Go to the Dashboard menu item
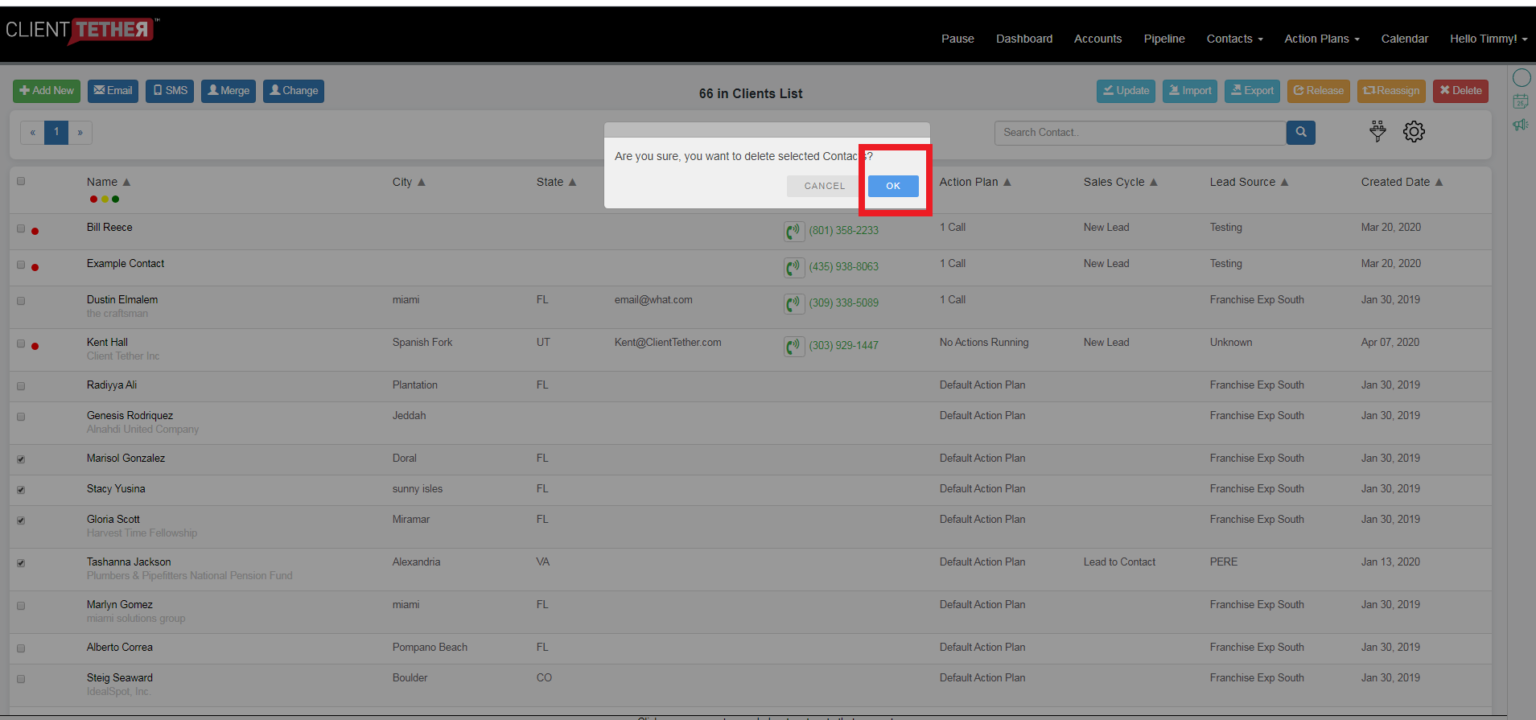 (x=1024, y=38)
